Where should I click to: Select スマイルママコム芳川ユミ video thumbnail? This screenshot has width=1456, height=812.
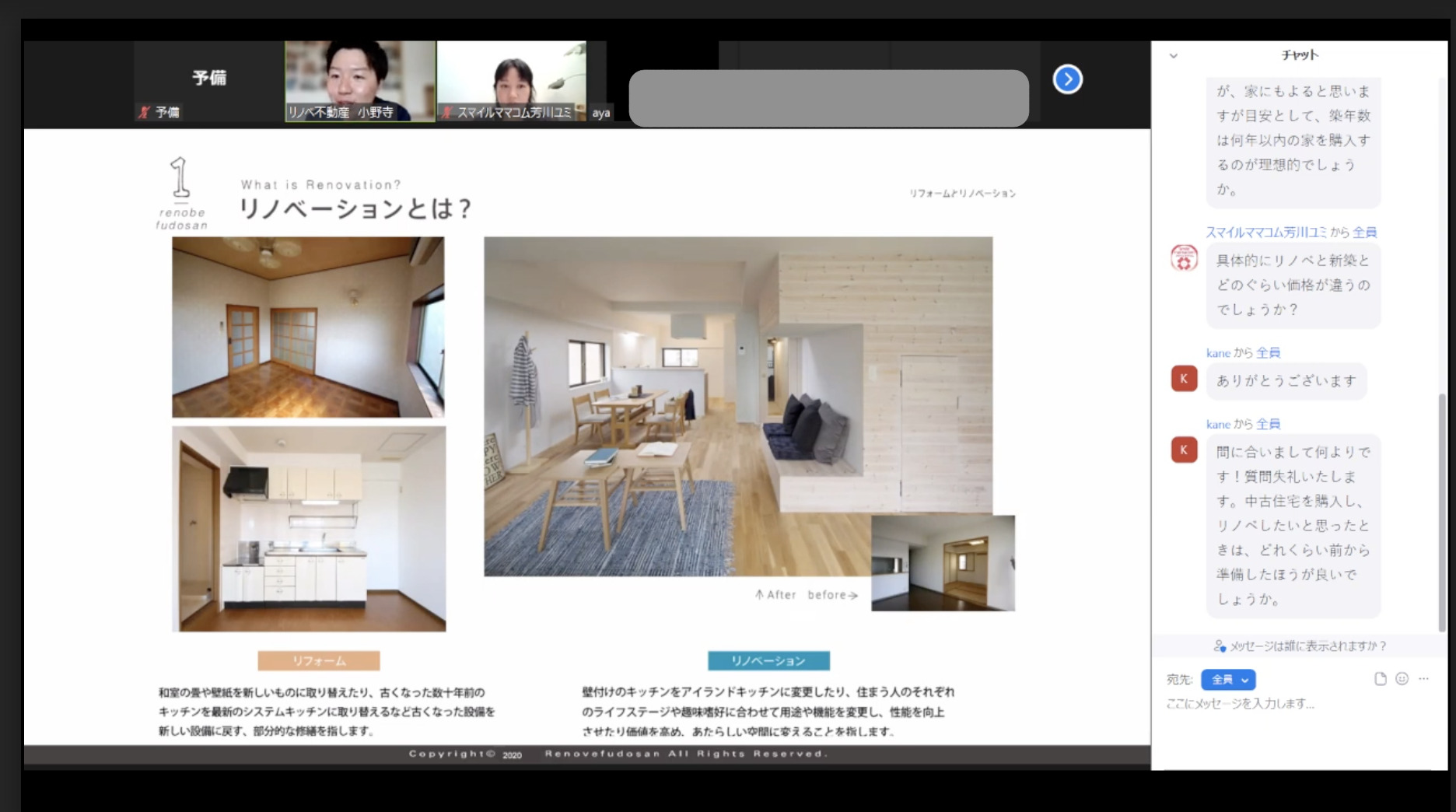(x=512, y=81)
